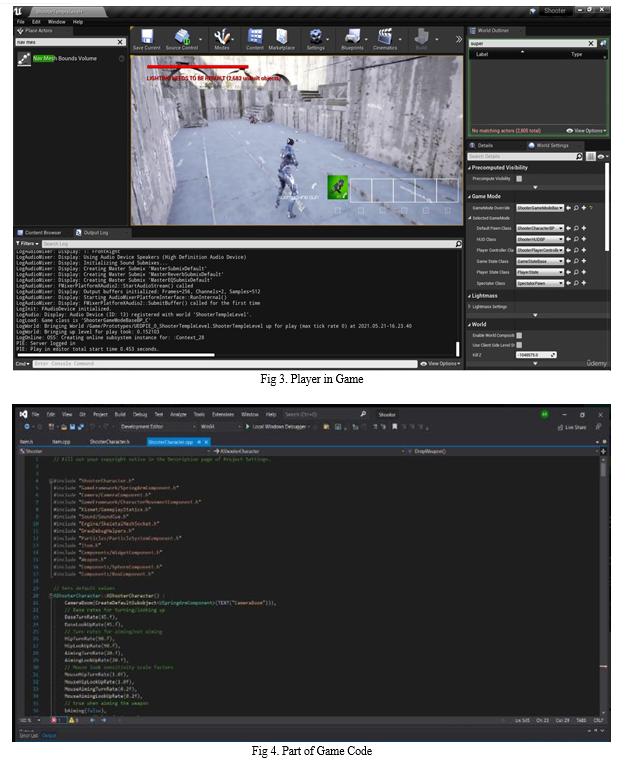This screenshot has height=769, width=628.
Task: Collapse the Game Mode section
Action: tap(470, 196)
